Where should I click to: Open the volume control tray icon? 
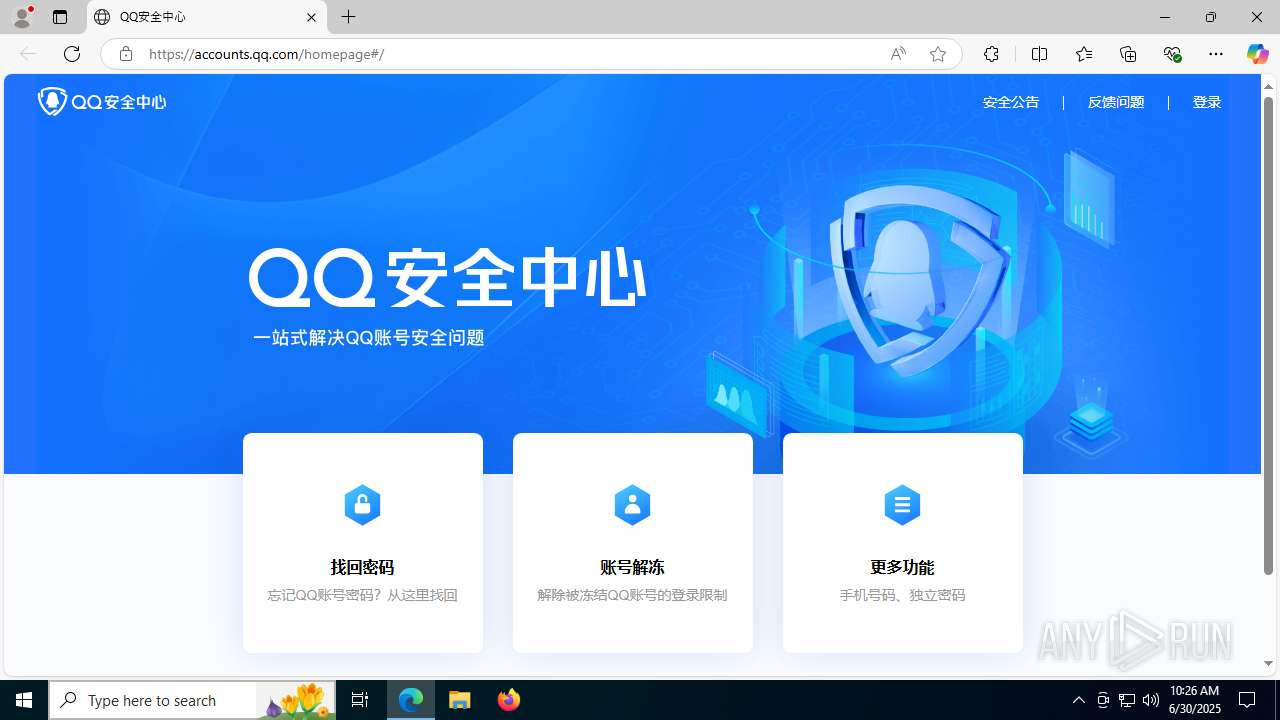coord(1151,700)
